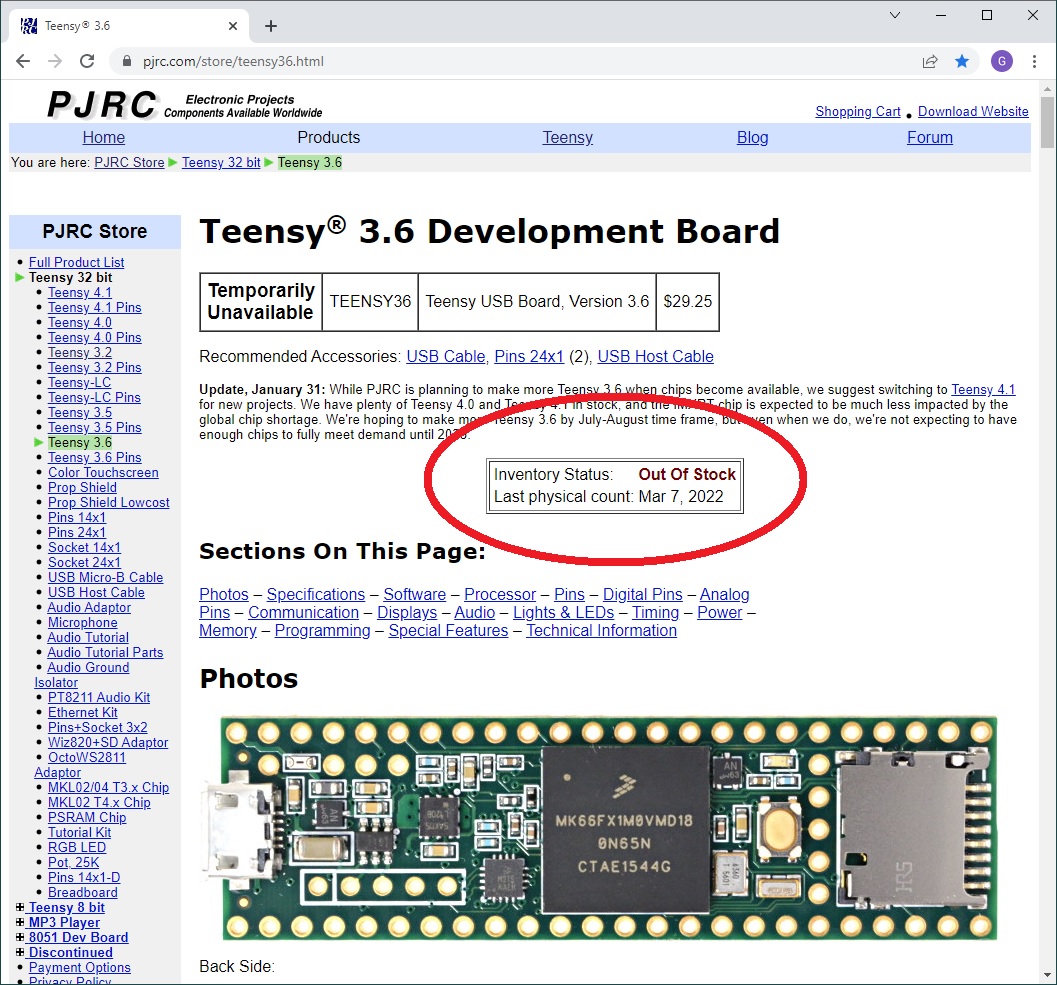Screen dimensions: 1057x985
Task: Open a new tab with plus icon
Action: point(271,26)
